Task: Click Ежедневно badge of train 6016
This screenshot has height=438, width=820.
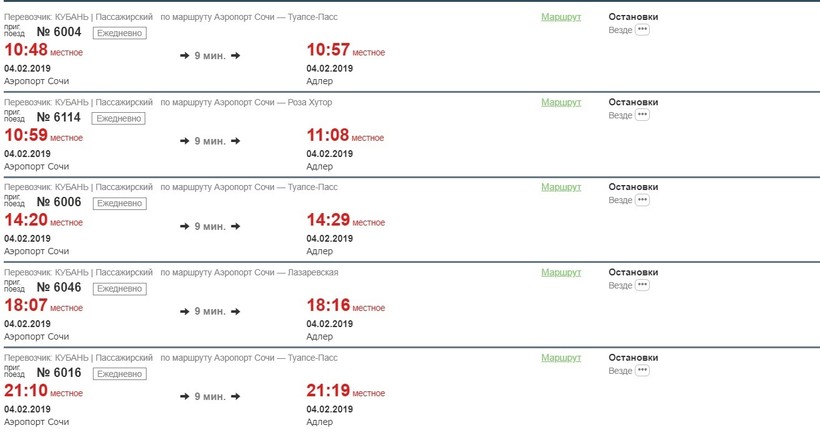Action: (x=119, y=373)
